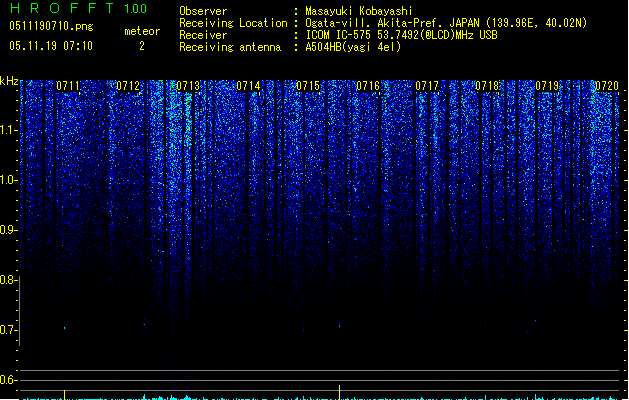
Task: Click the HROFFT 1.0.0 title text
Action: [x=79, y=8]
